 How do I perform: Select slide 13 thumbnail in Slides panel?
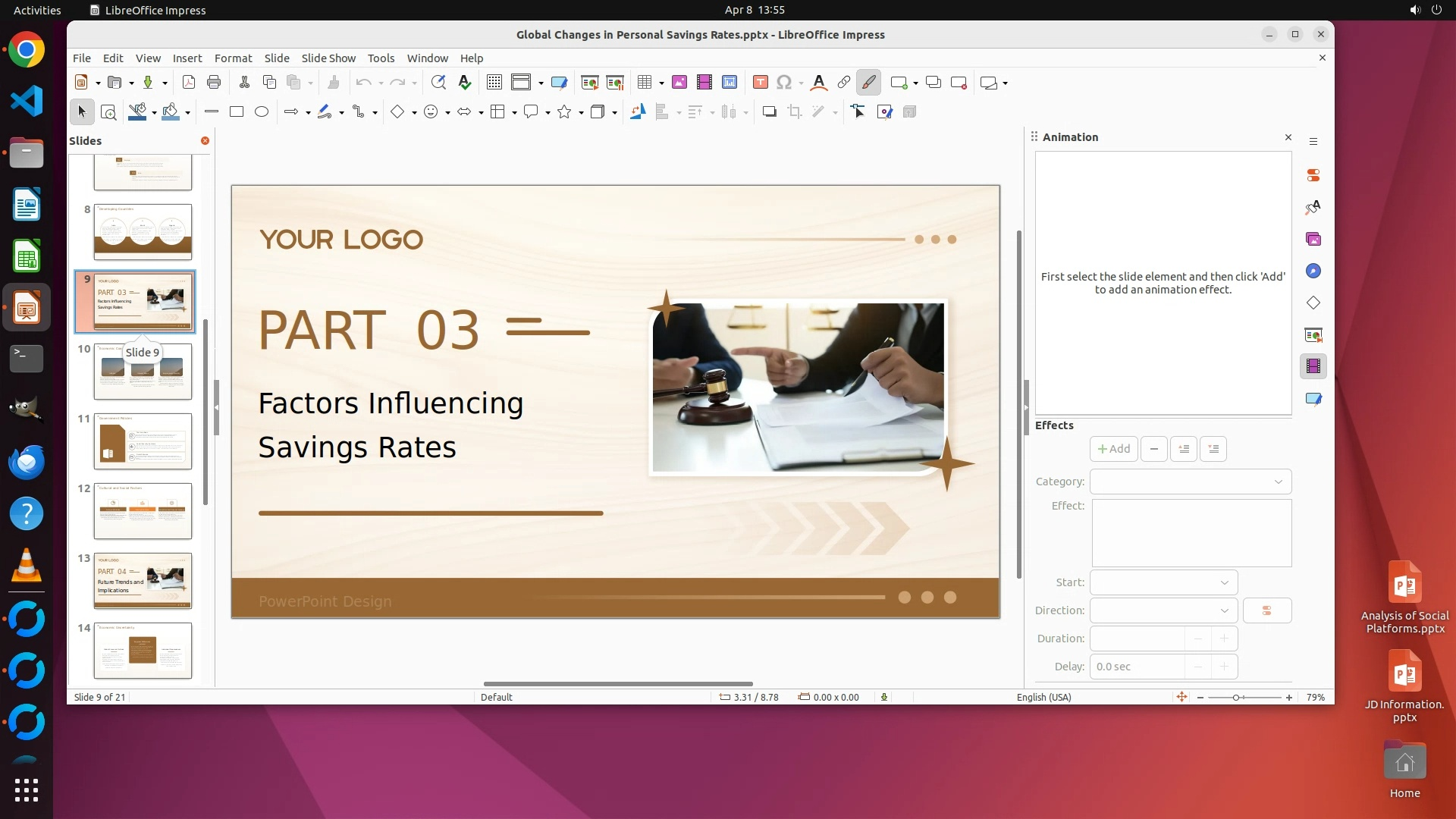[x=143, y=581]
